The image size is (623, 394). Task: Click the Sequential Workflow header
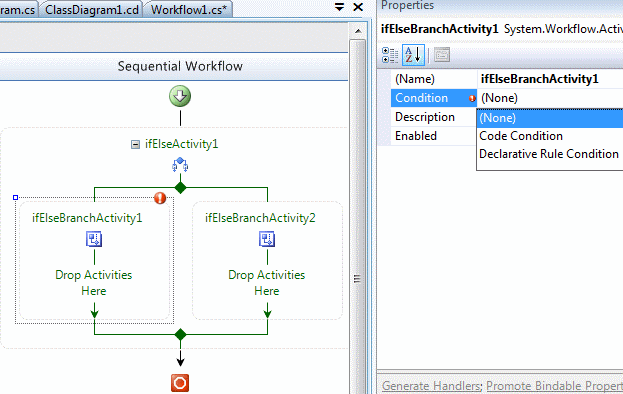tap(180, 66)
